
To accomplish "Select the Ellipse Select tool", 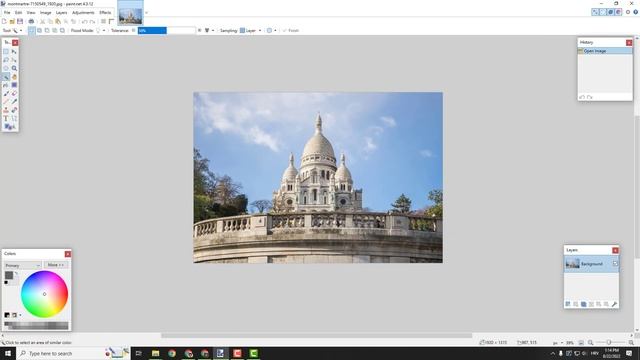I will [6, 68].
